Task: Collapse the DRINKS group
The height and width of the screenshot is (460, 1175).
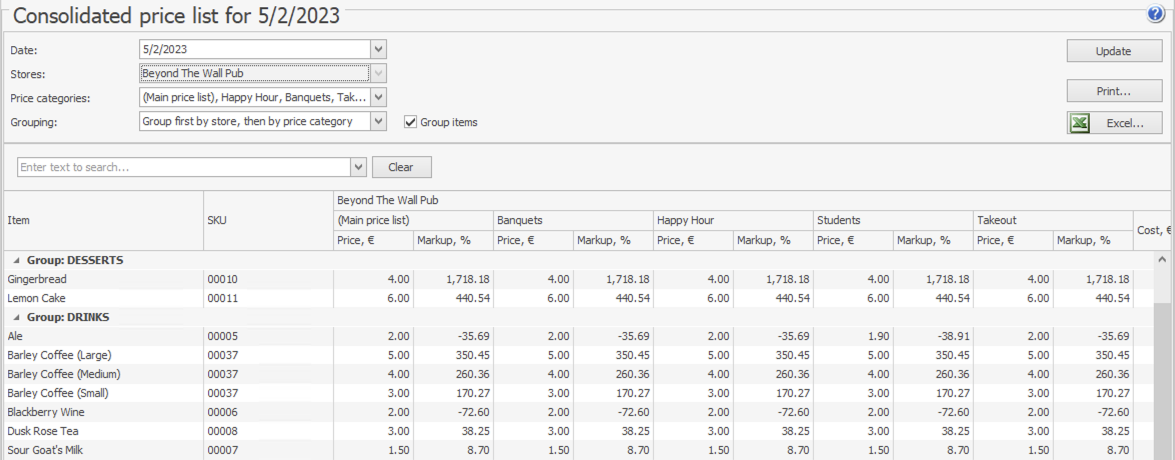Action: pos(15,317)
